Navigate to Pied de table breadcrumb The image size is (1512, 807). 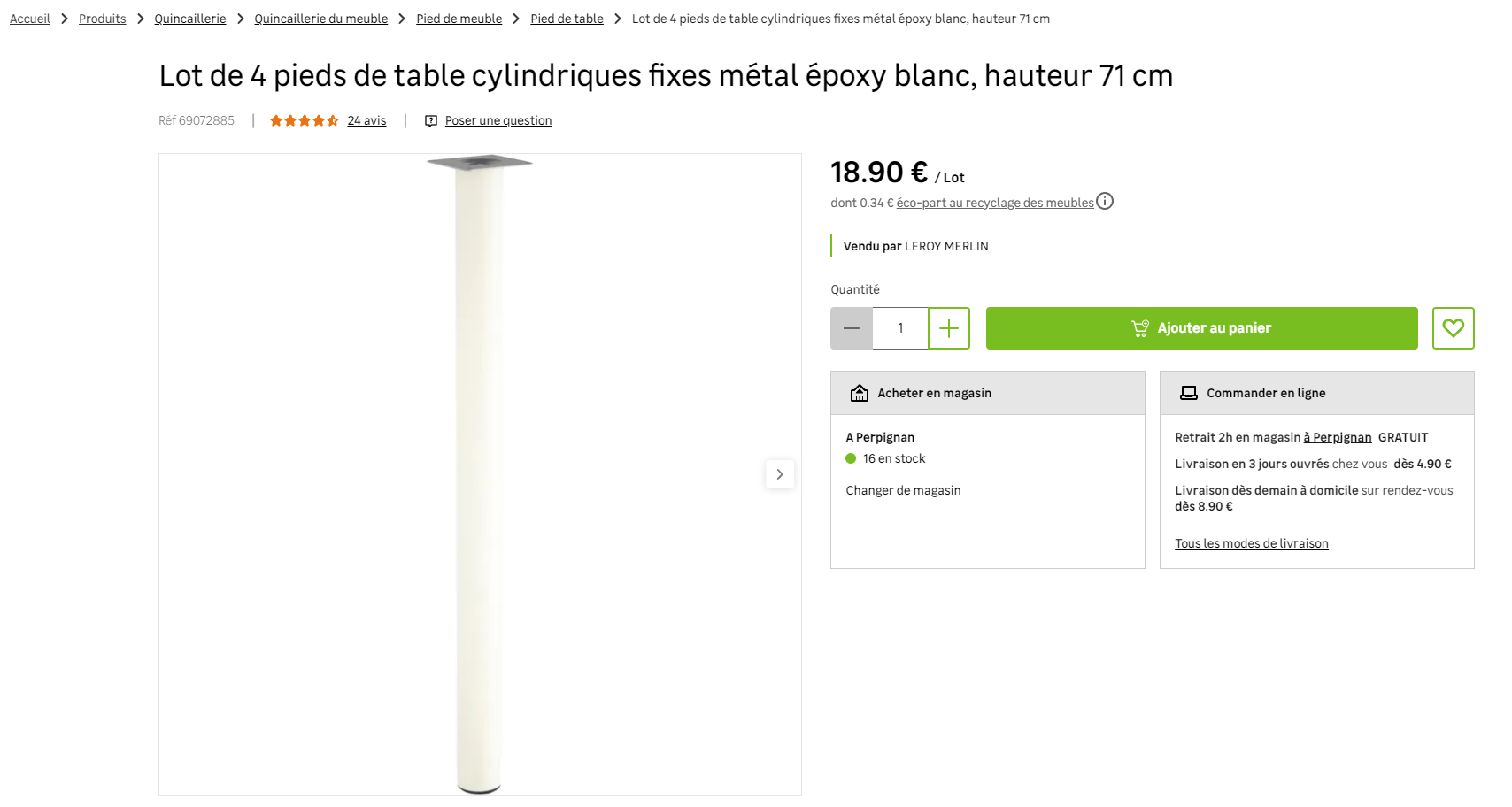(x=567, y=19)
